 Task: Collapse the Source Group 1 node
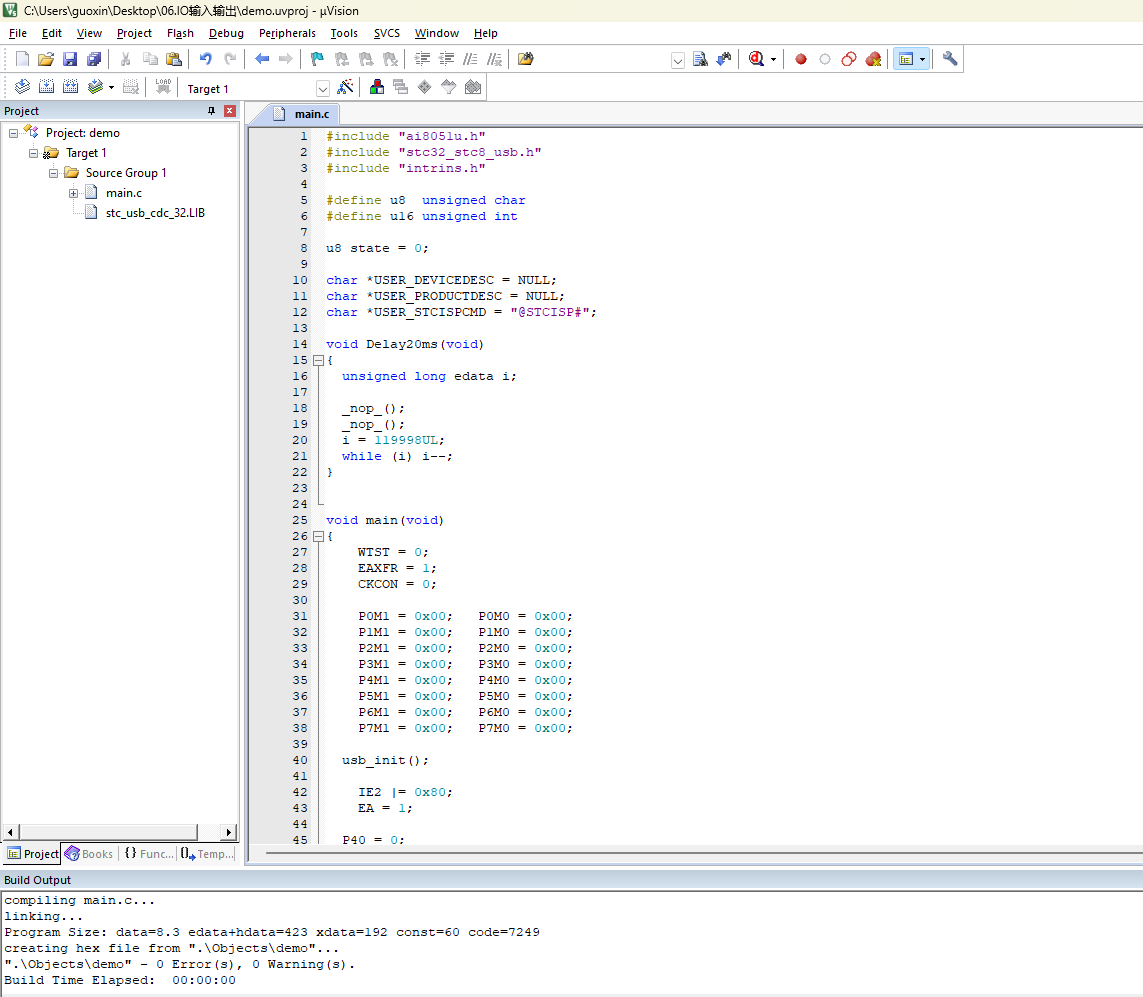53,173
